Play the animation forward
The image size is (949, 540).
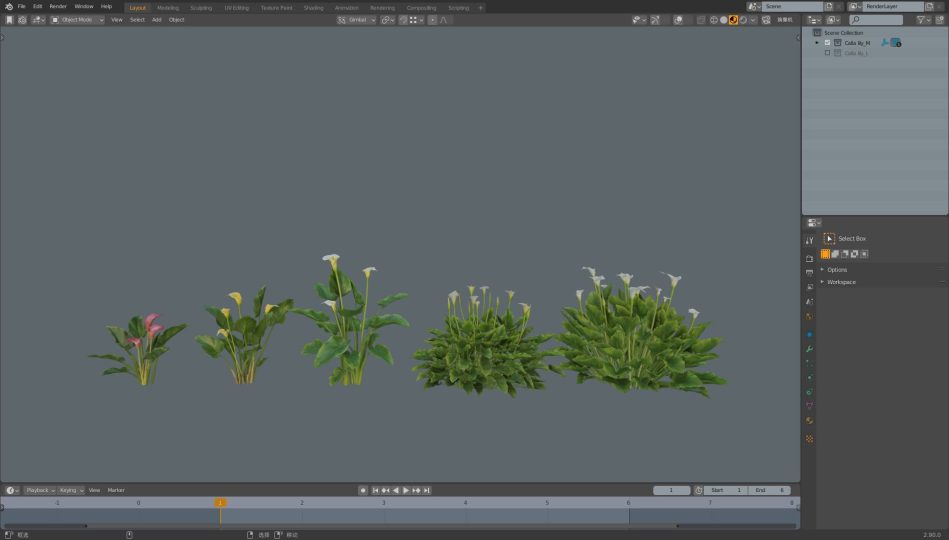406,490
